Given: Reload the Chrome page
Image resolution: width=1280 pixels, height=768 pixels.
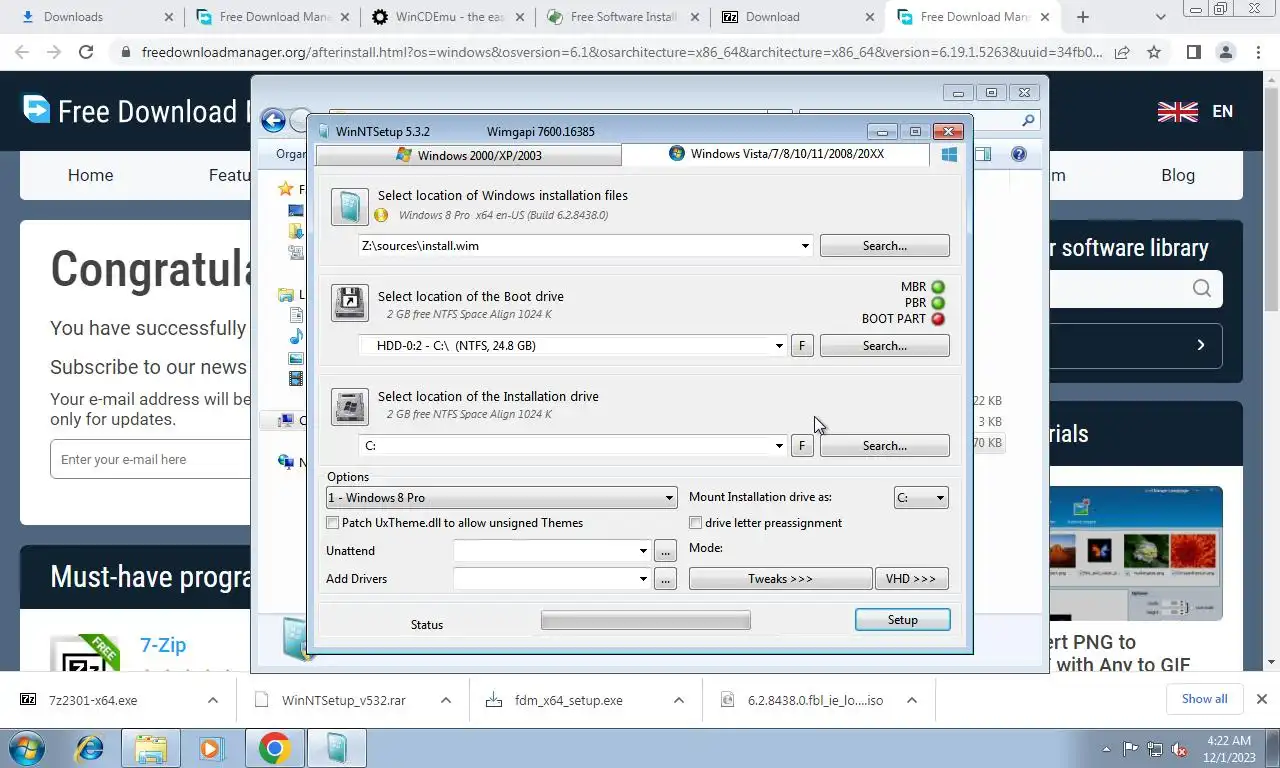Looking at the screenshot, I should click(x=86, y=52).
